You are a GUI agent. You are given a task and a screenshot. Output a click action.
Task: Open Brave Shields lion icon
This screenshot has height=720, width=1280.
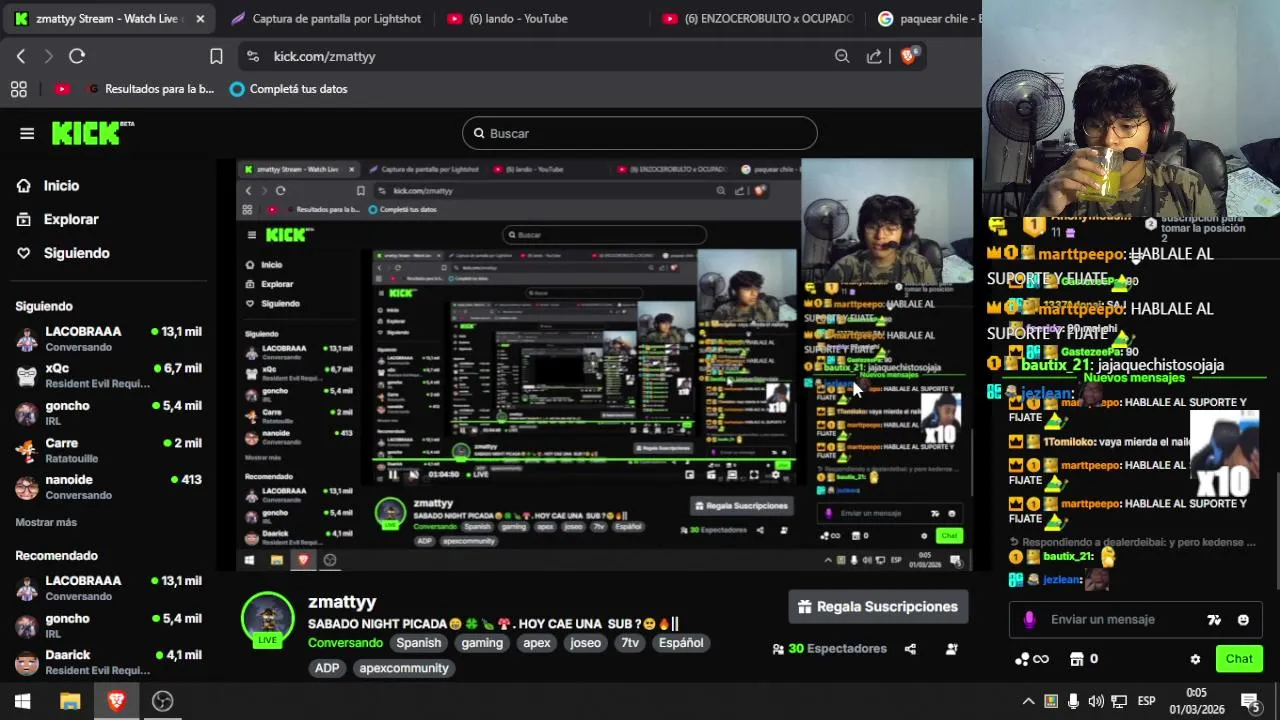908,56
